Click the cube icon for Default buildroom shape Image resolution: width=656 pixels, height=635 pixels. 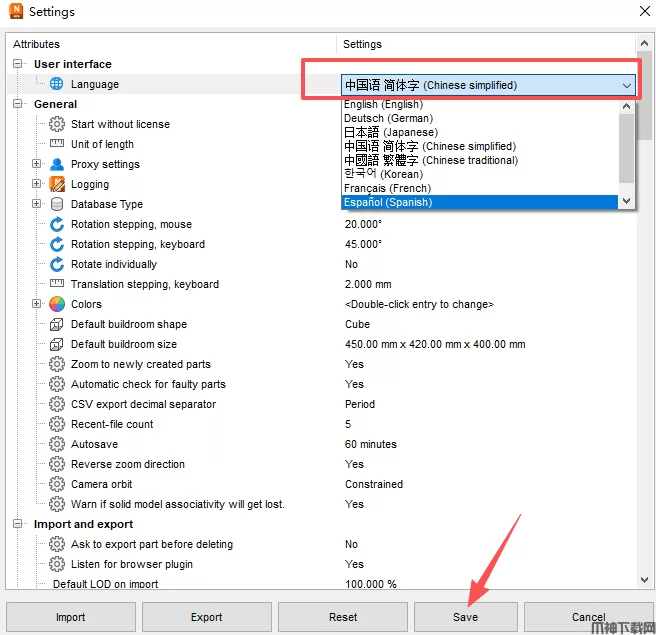point(56,324)
